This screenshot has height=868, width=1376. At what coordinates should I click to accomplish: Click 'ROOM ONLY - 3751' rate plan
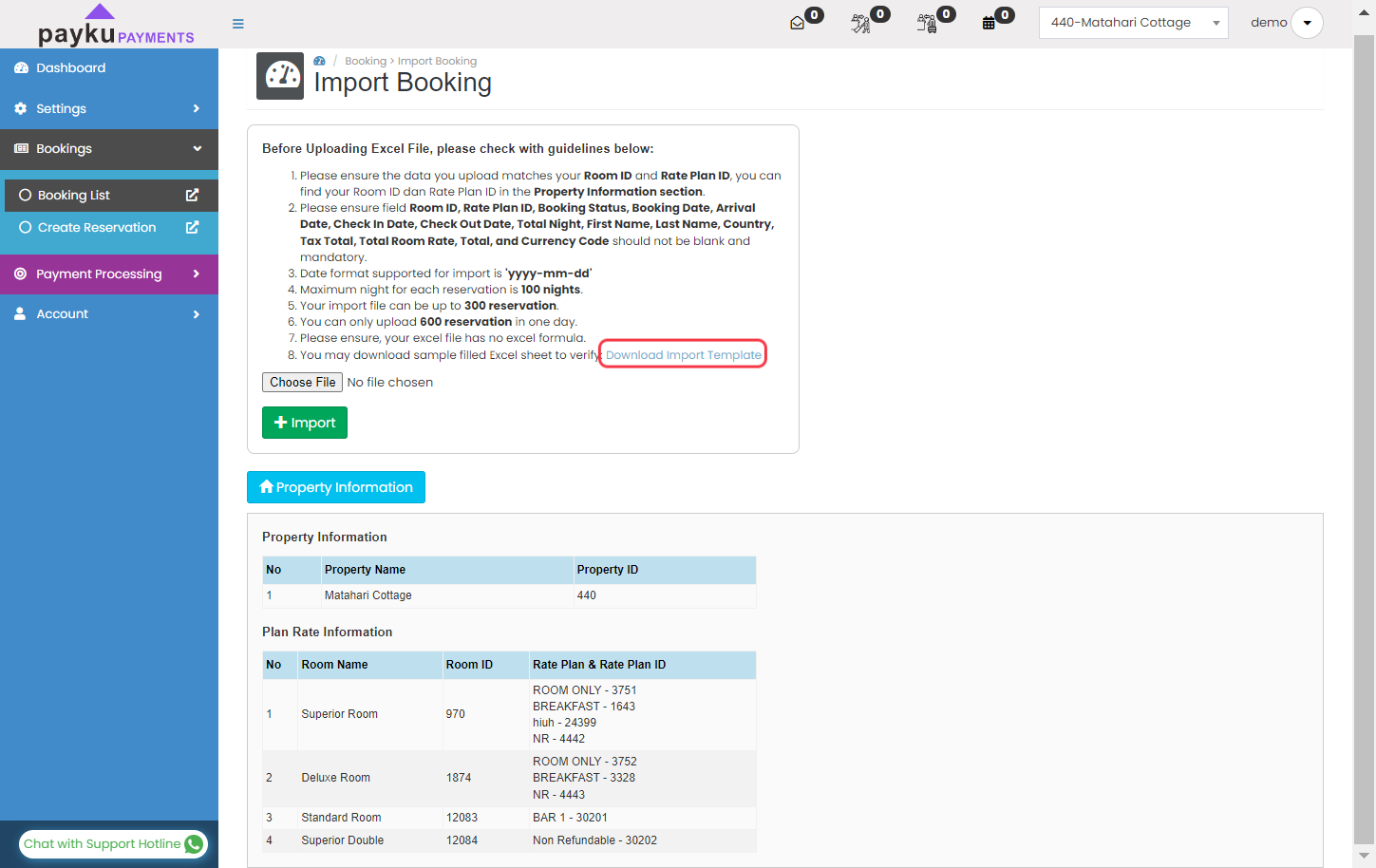pyautogui.click(x=585, y=690)
